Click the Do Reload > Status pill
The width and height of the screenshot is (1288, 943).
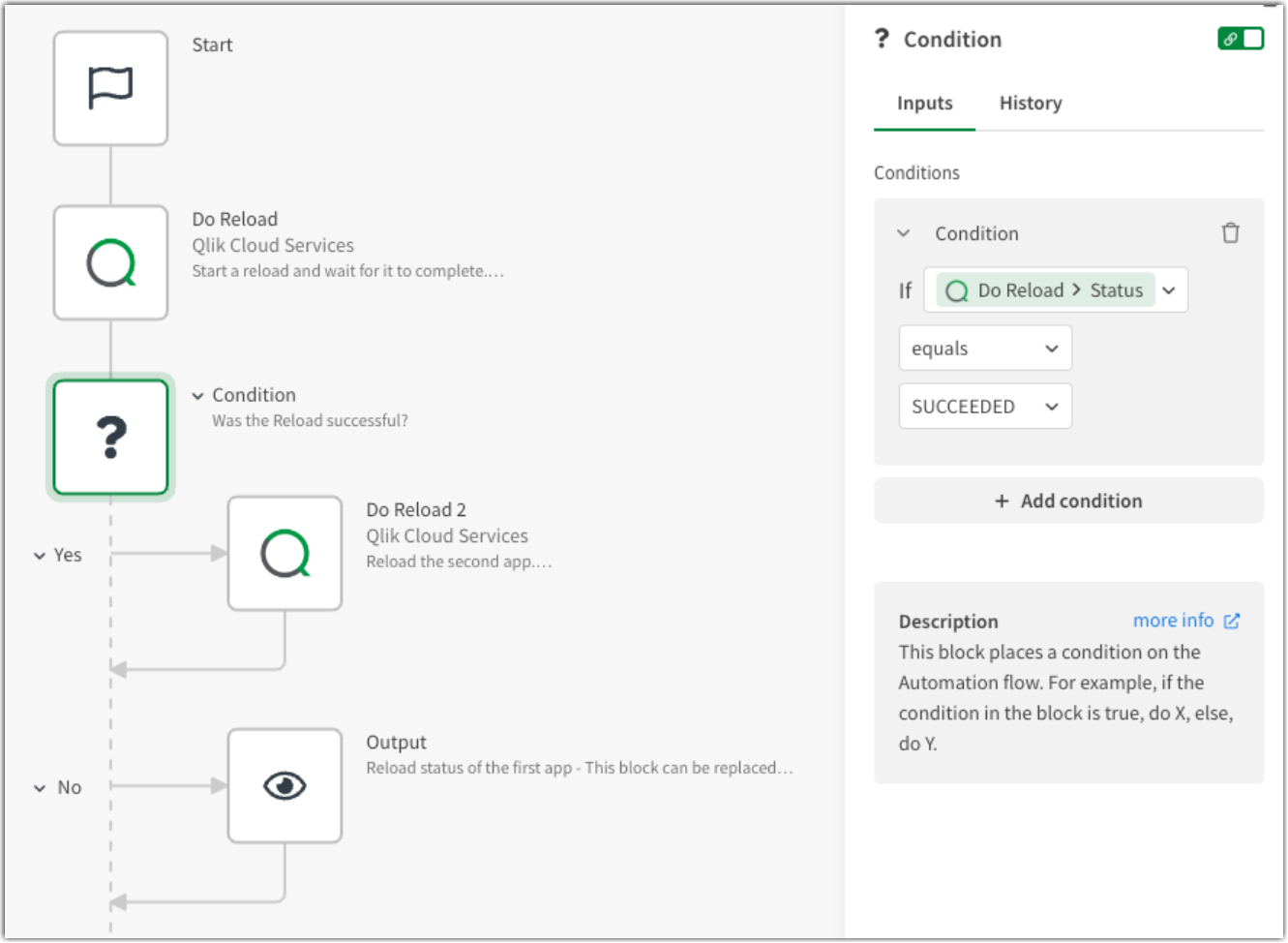pyautogui.click(x=1045, y=290)
